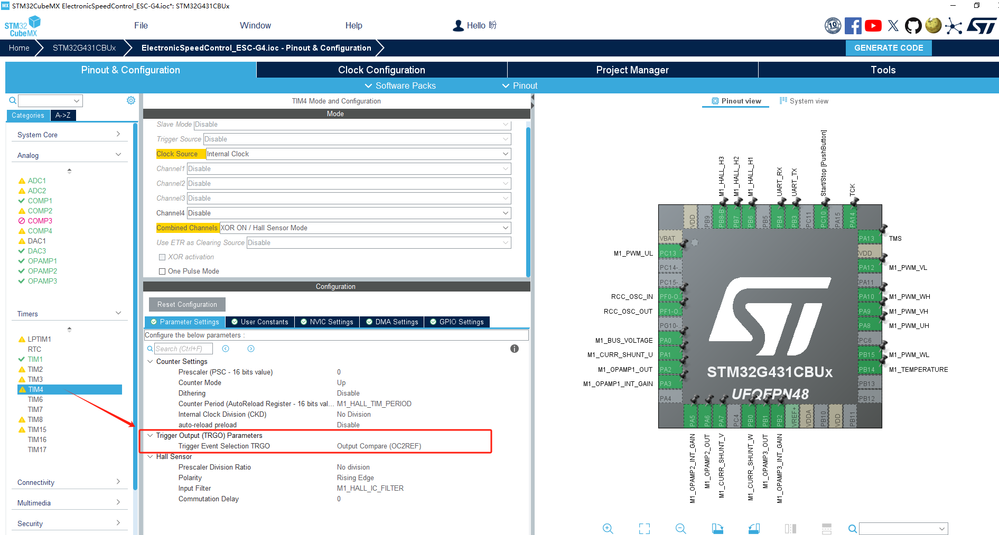The width and height of the screenshot is (999, 535).
Task: Switch to Project Manager tab
Action: pyautogui.click(x=632, y=70)
